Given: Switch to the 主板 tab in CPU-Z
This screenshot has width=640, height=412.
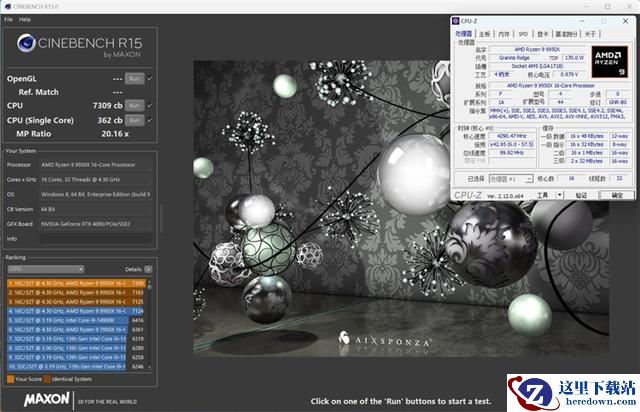Looking at the screenshot, I should tap(484, 34).
